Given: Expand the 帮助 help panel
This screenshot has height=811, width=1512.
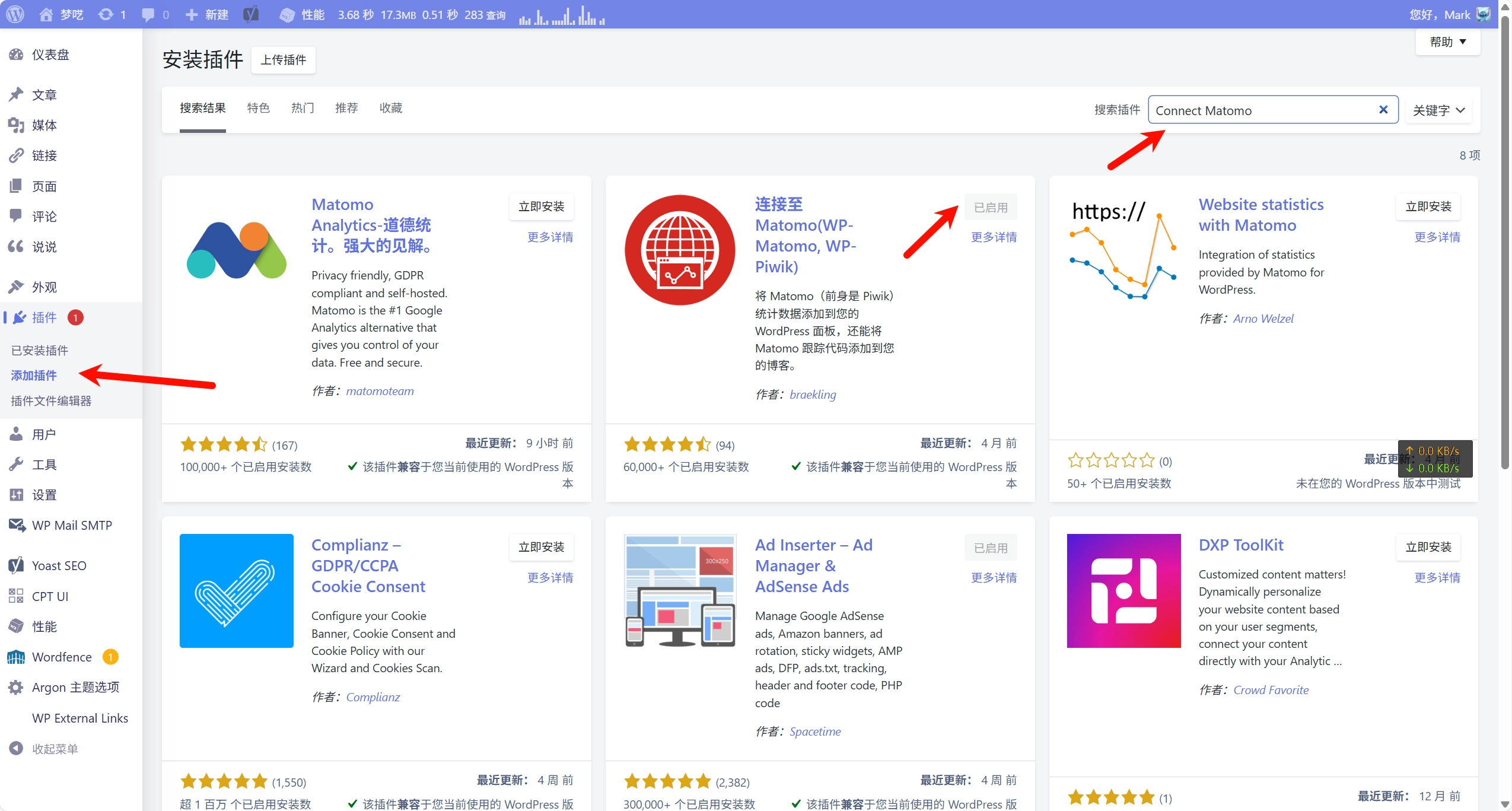Looking at the screenshot, I should (1448, 42).
